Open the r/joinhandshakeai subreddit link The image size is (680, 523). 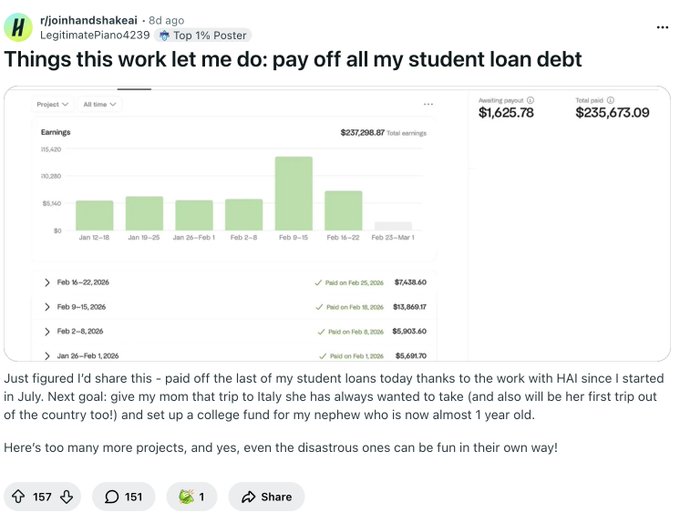click(88, 19)
